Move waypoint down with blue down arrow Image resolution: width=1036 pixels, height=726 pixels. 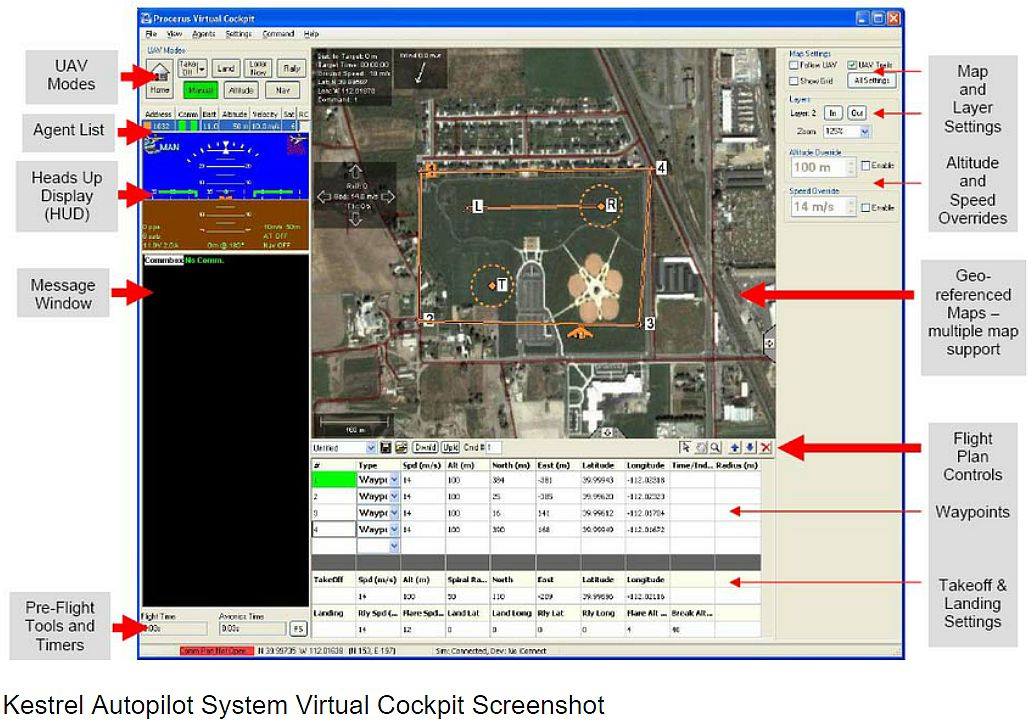[750, 447]
